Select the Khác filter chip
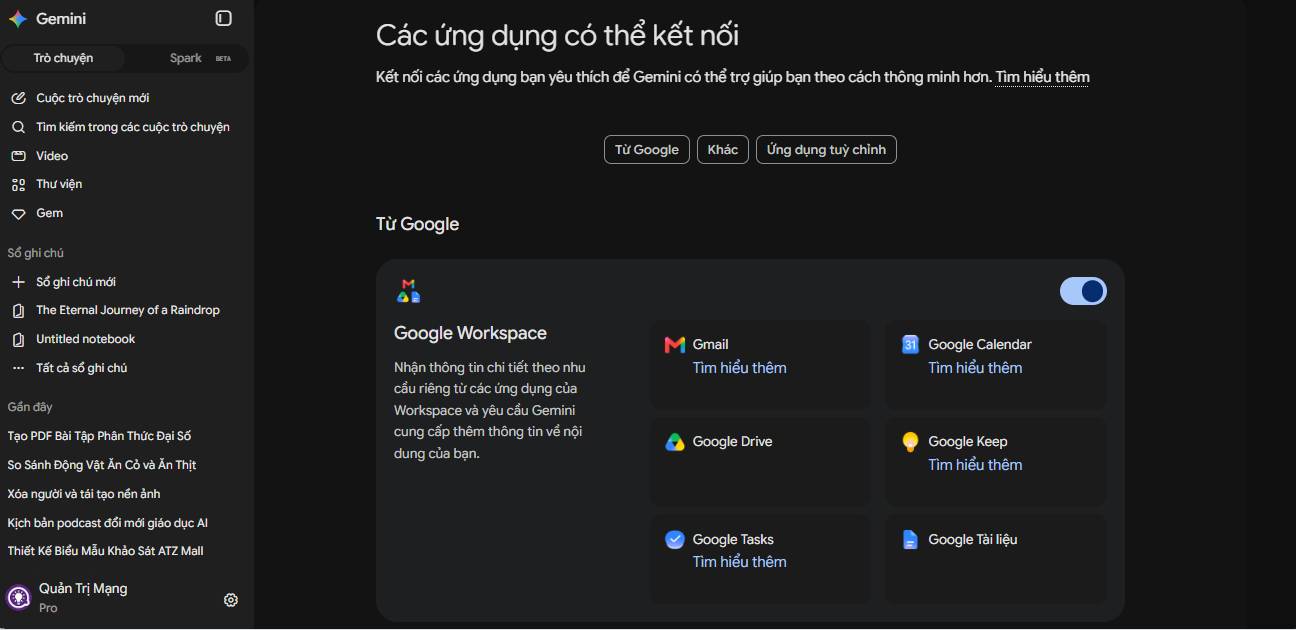 click(x=722, y=150)
